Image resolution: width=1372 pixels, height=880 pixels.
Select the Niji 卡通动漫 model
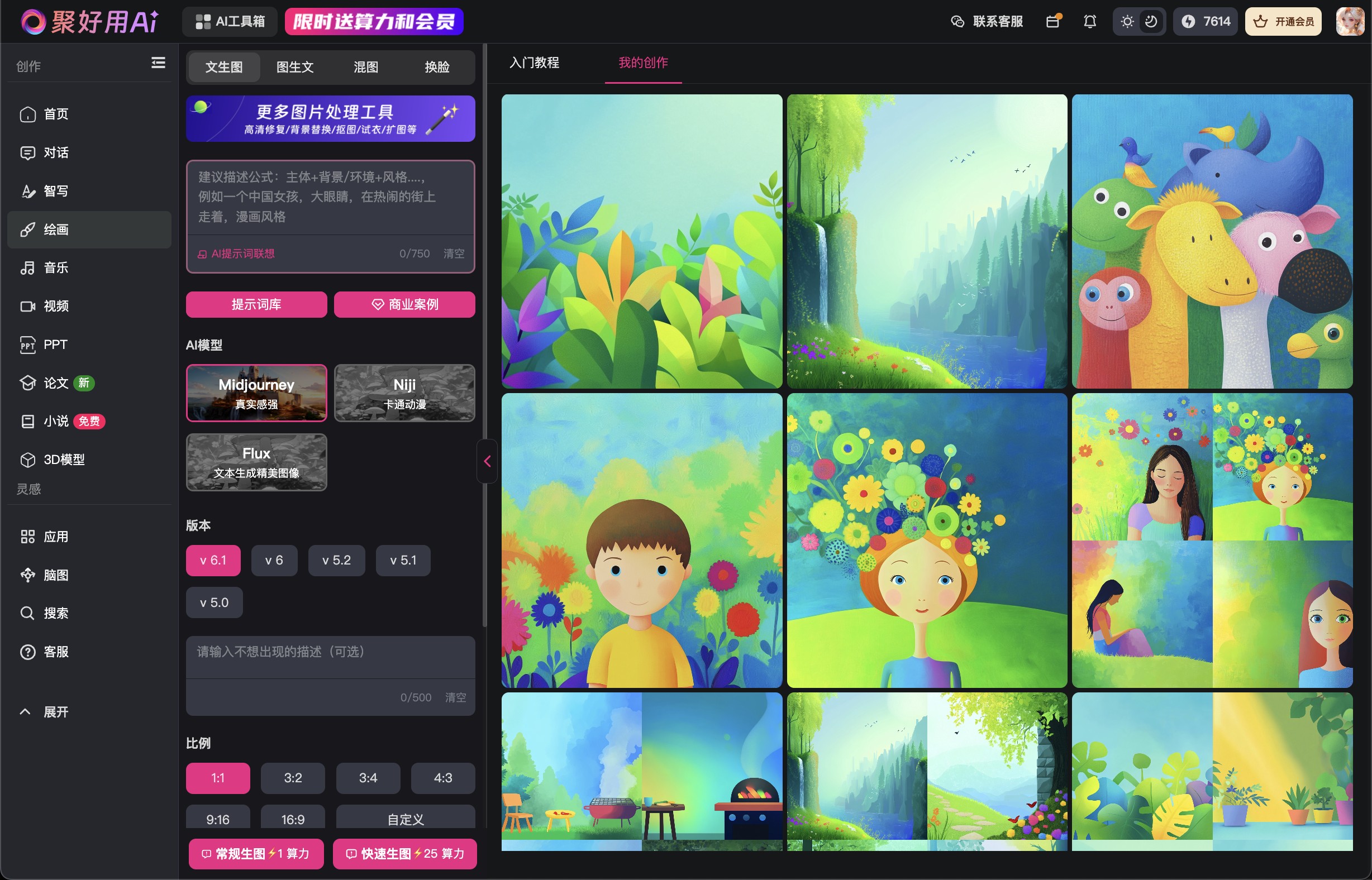click(404, 393)
